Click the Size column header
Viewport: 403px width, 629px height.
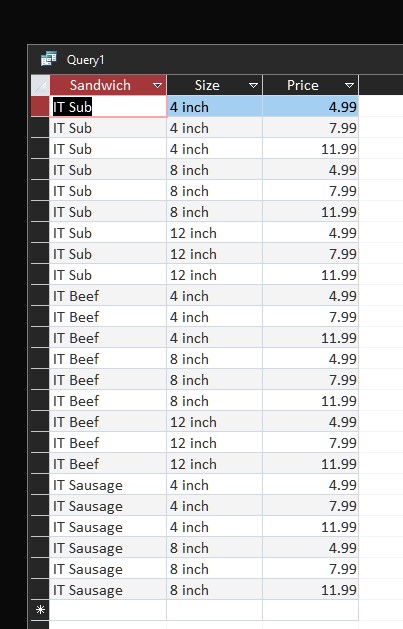[x=215, y=85]
